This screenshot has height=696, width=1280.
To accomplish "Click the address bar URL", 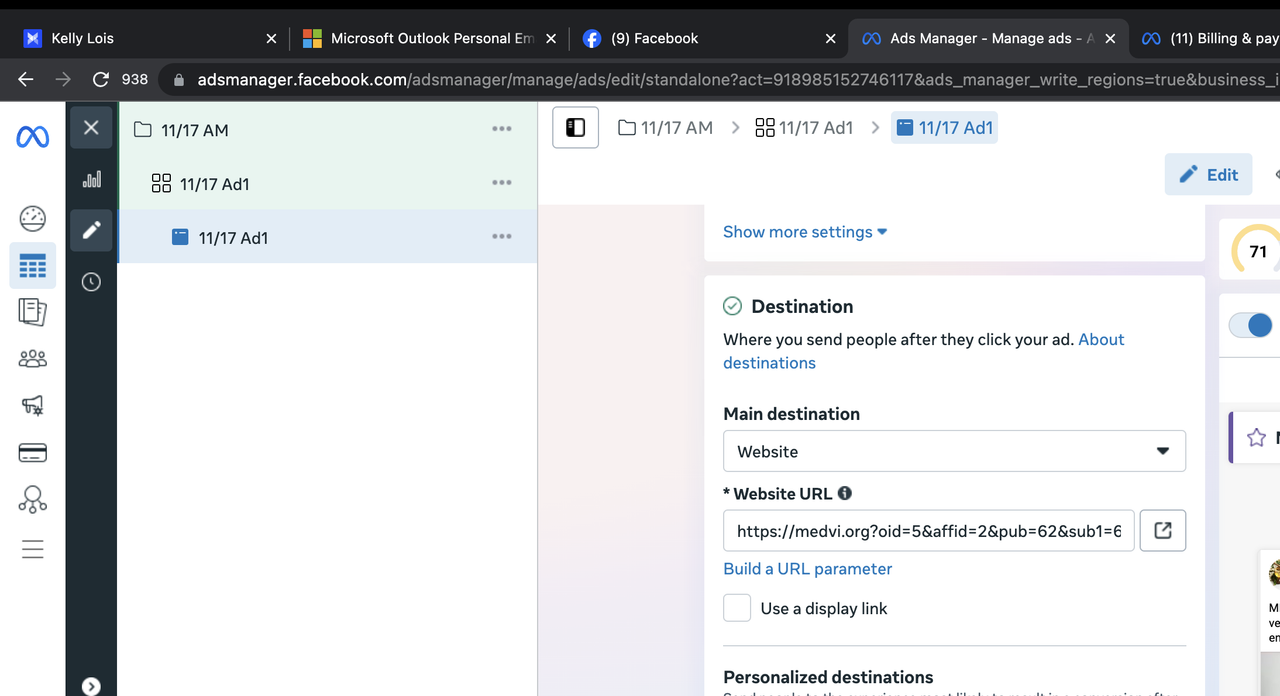I will (x=738, y=79).
